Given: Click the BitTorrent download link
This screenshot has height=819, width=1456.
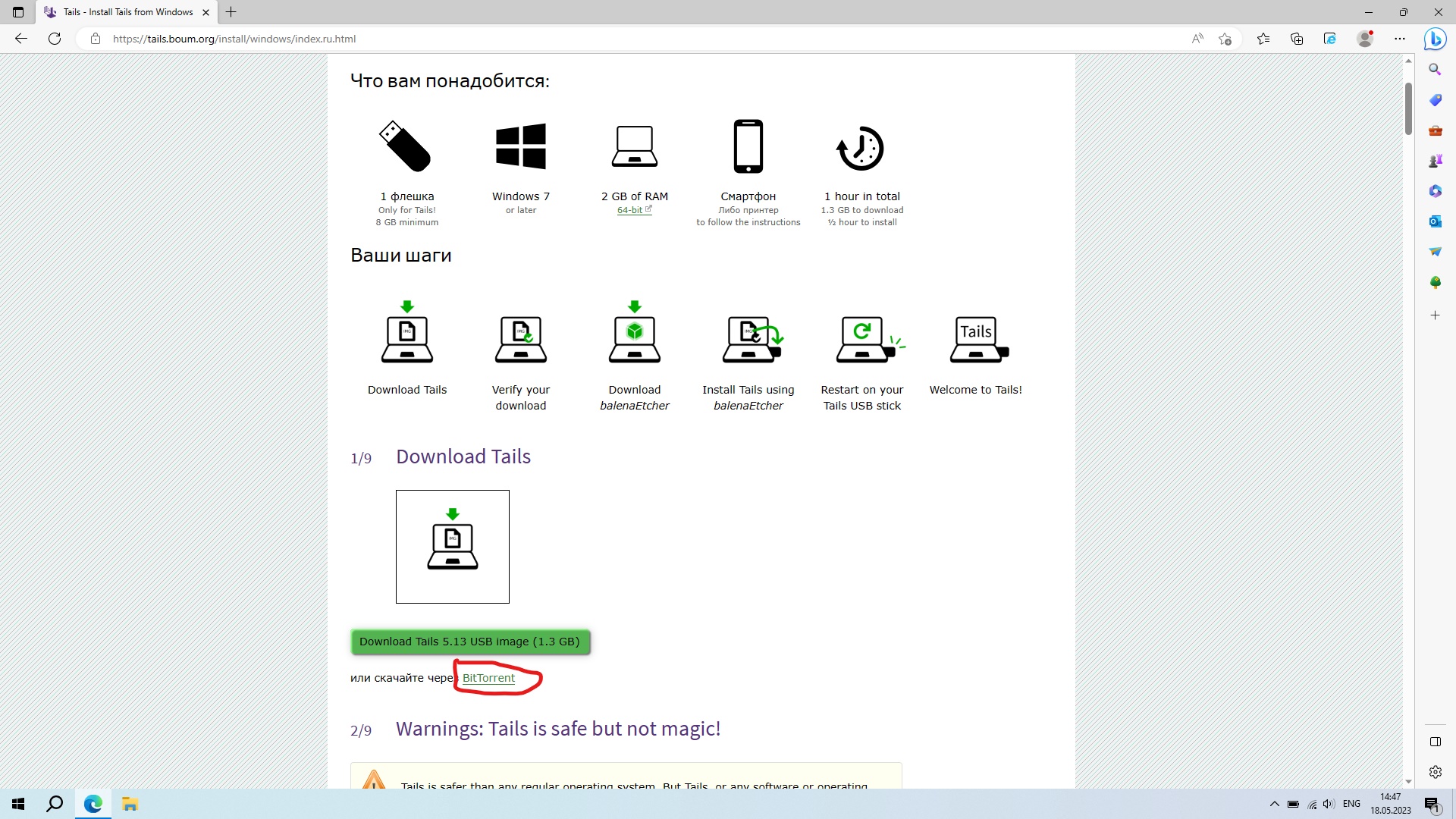Looking at the screenshot, I should pos(488,678).
